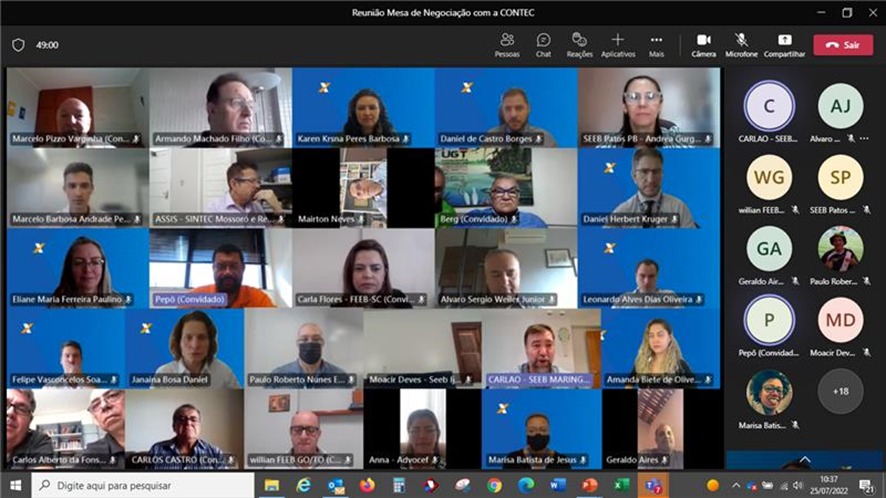Open Aplicativos with the plus icon
The width and height of the screenshot is (886, 498).
pyautogui.click(x=618, y=45)
